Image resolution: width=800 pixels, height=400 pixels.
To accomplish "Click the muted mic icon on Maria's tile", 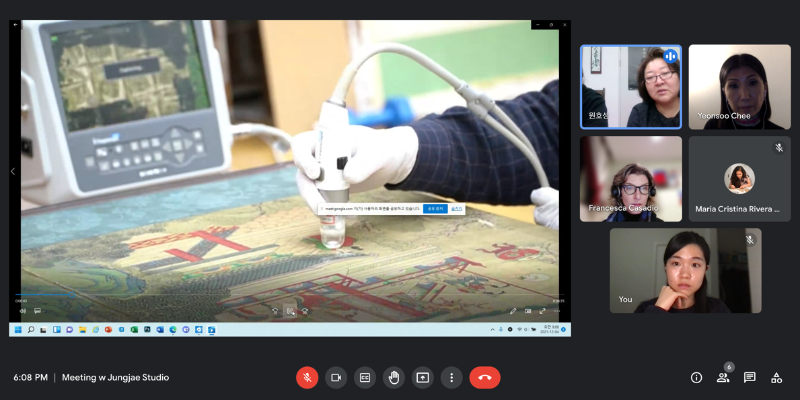I will pos(779,148).
